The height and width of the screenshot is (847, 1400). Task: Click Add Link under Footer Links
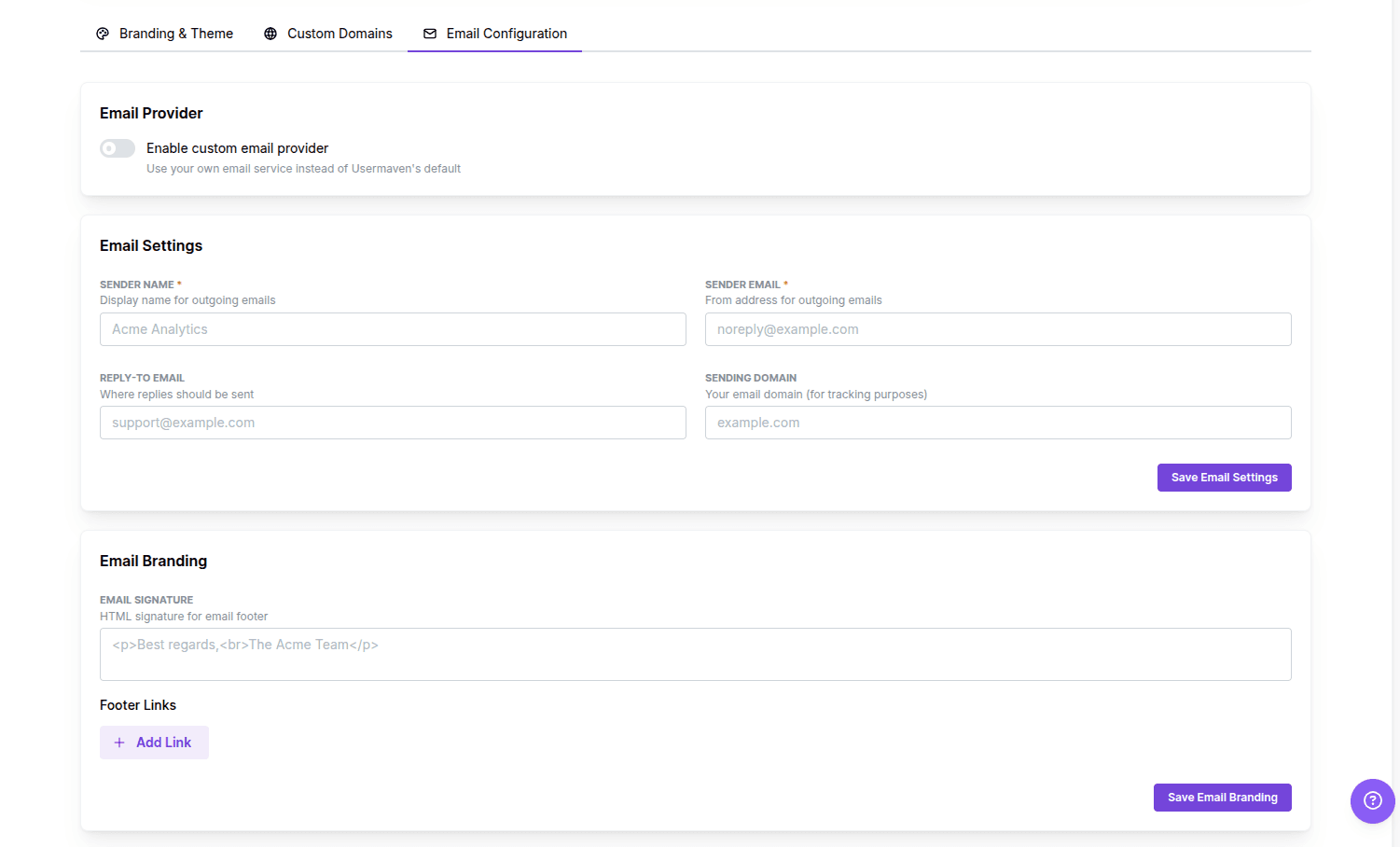pyautogui.click(x=154, y=742)
